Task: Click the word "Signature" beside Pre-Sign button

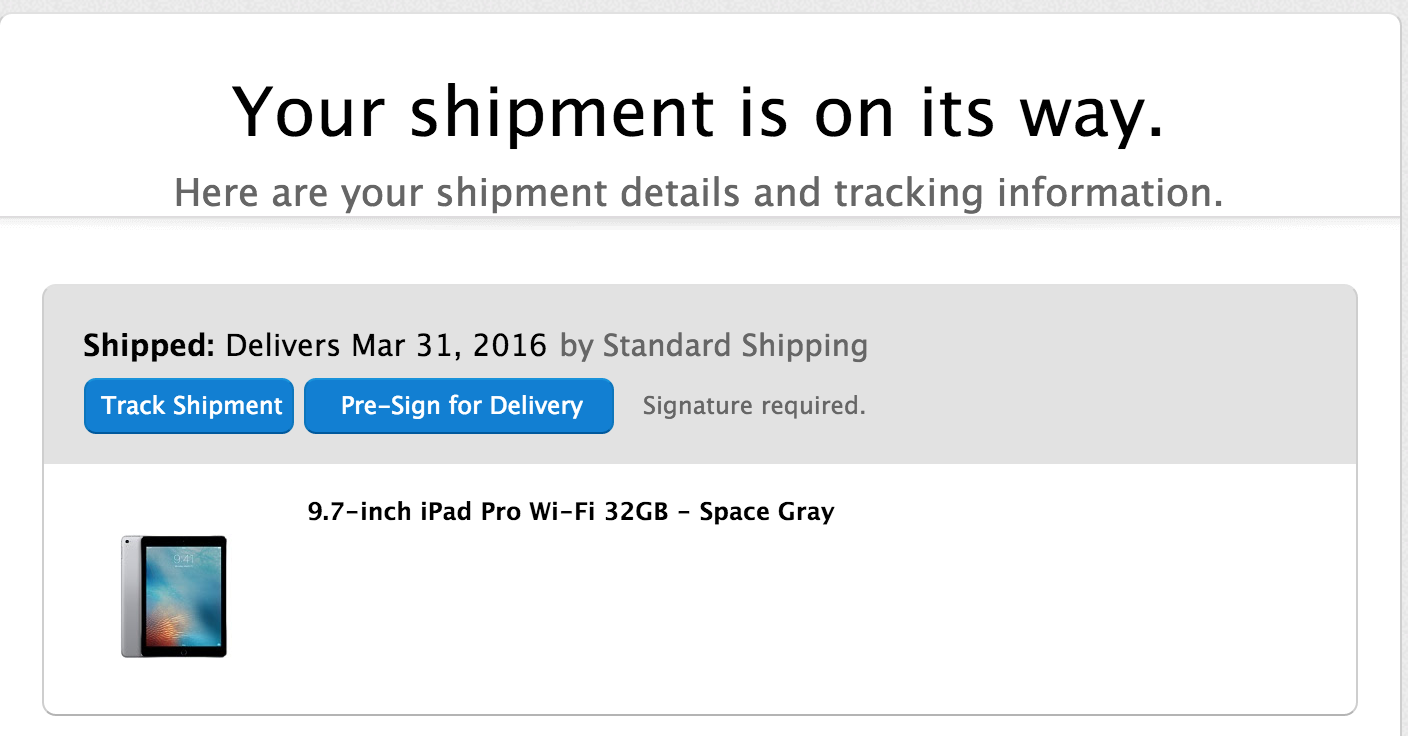Action: [697, 406]
